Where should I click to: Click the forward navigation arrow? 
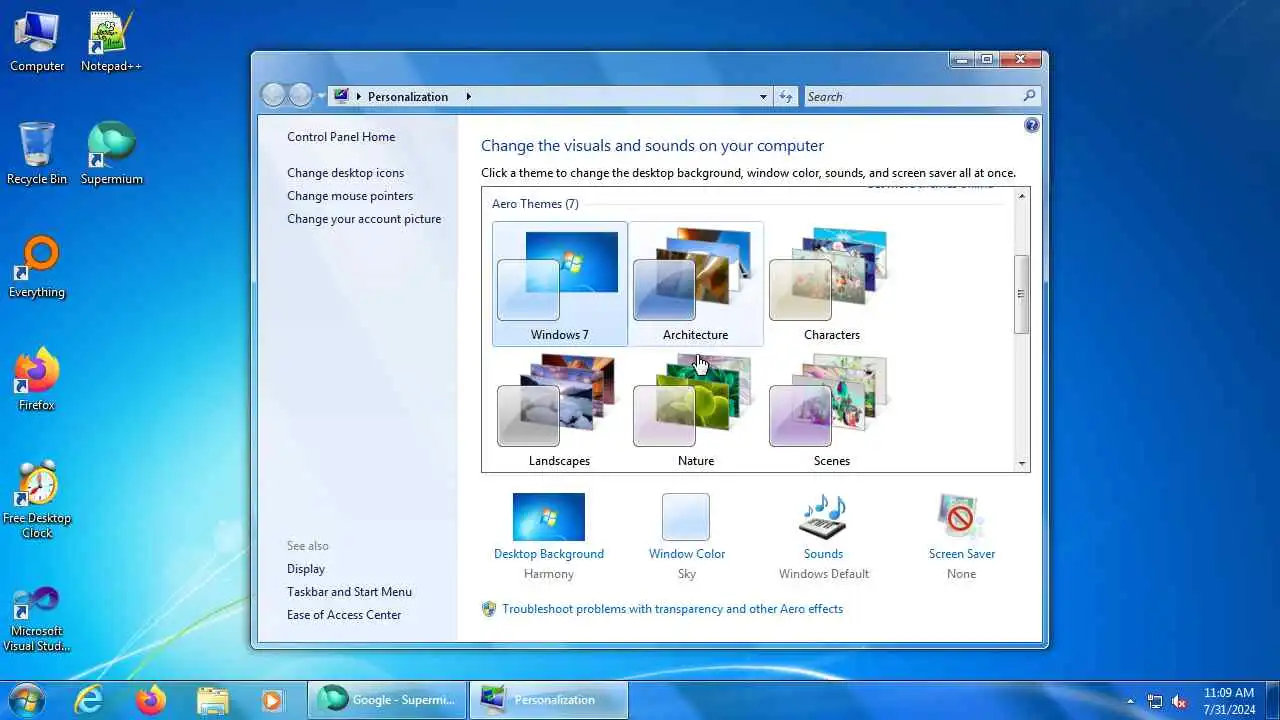(x=300, y=95)
